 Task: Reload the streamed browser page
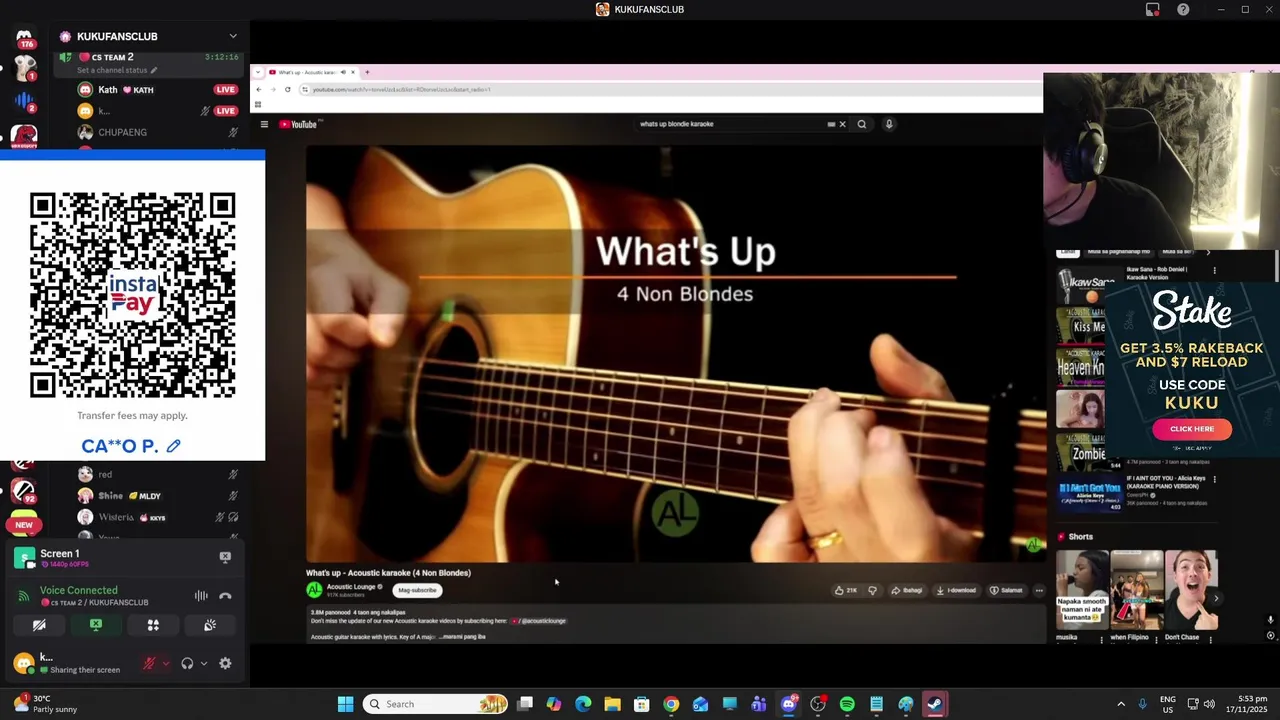[288, 89]
